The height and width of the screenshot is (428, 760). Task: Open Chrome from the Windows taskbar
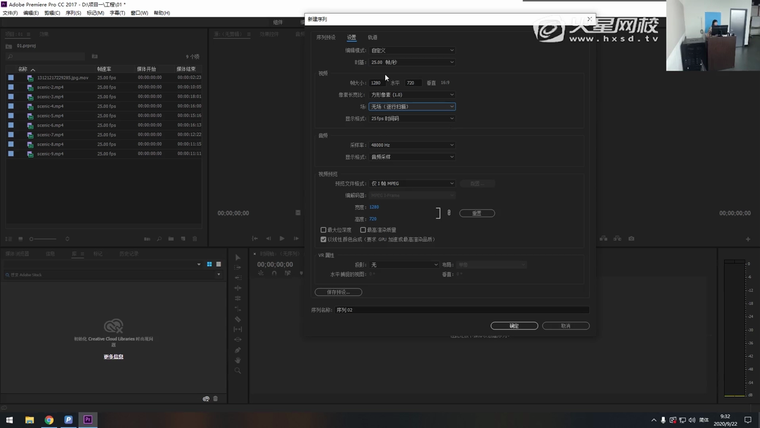(x=49, y=420)
